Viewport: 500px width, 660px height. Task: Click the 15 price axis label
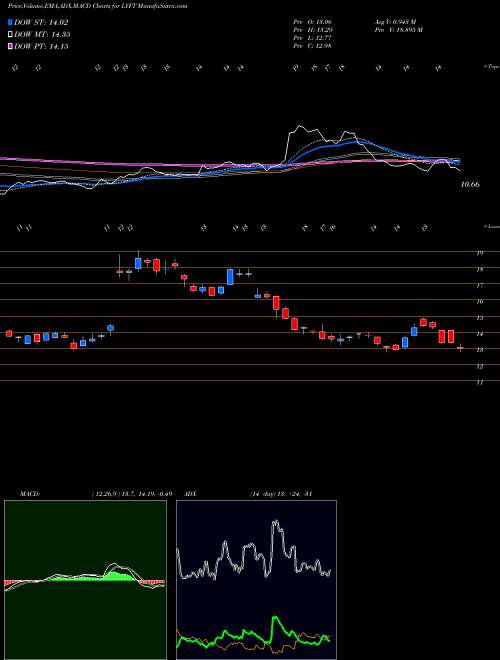tap(479, 317)
